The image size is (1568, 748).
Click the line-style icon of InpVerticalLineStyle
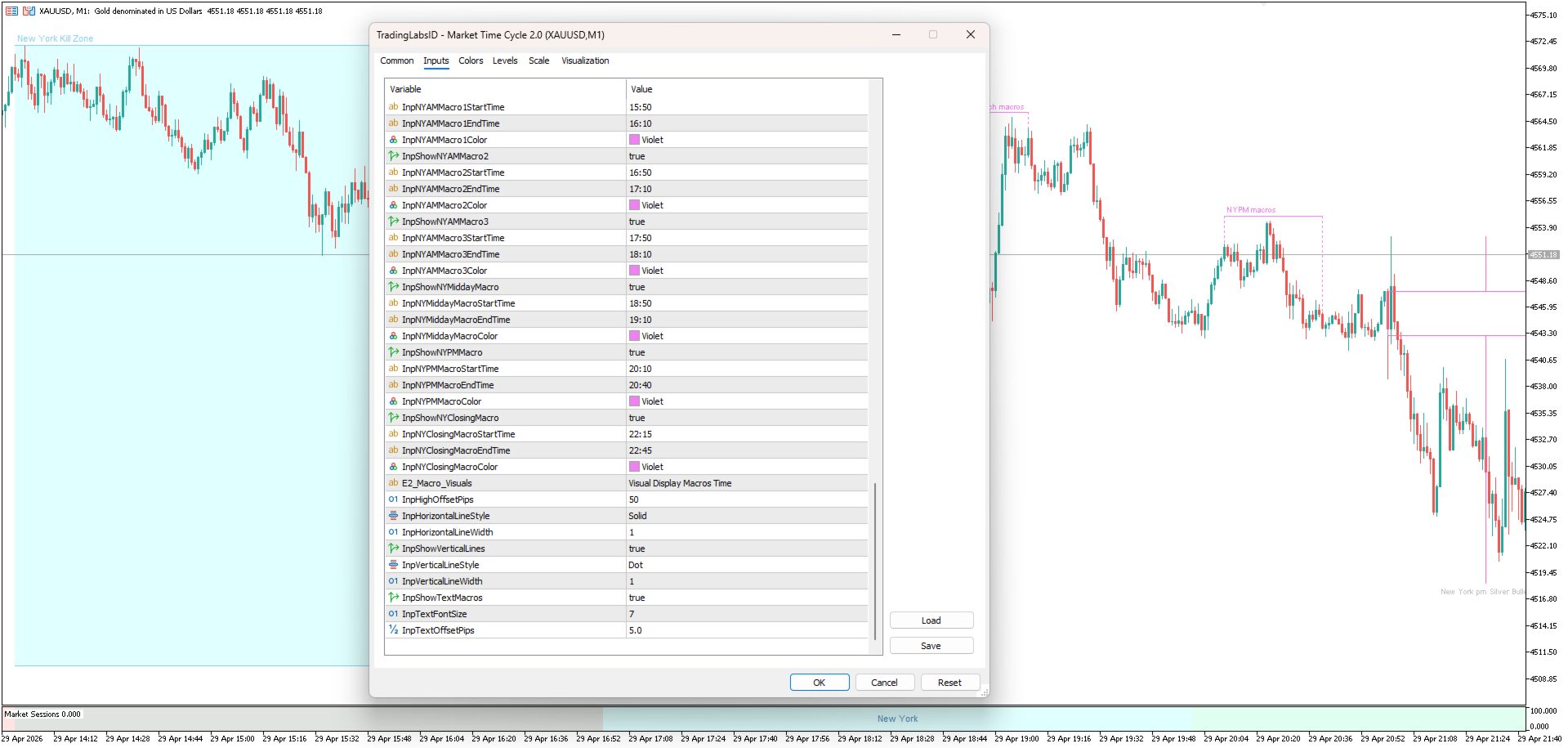(393, 565)
